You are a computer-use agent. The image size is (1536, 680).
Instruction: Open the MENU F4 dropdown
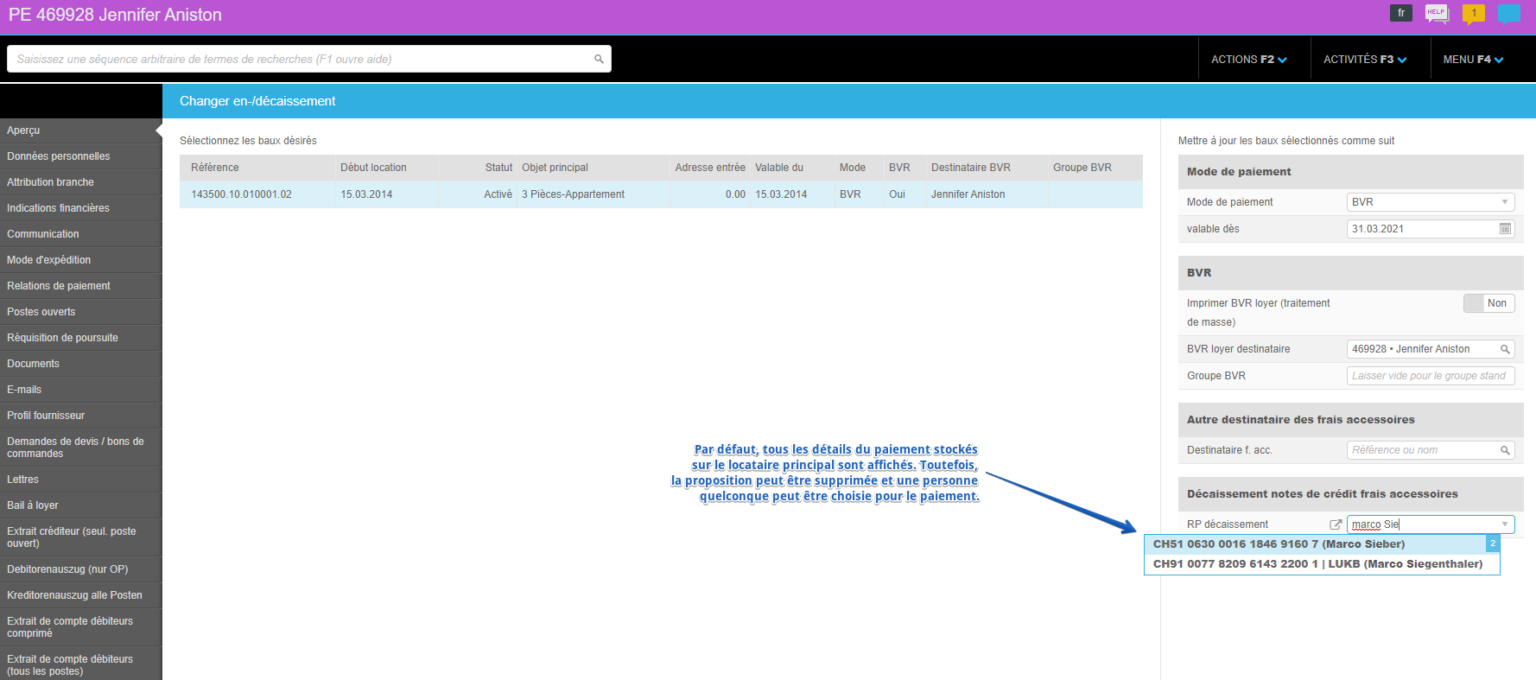[x=1472, y=59]
